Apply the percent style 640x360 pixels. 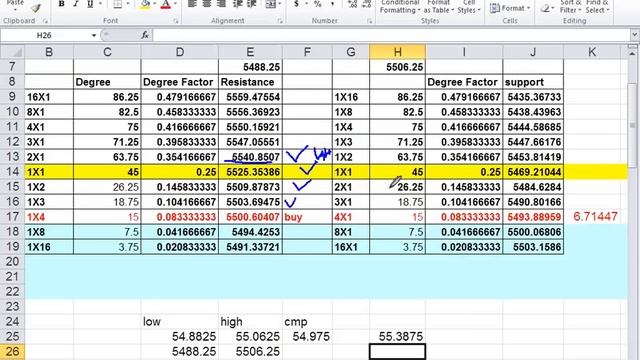(318, 4)
